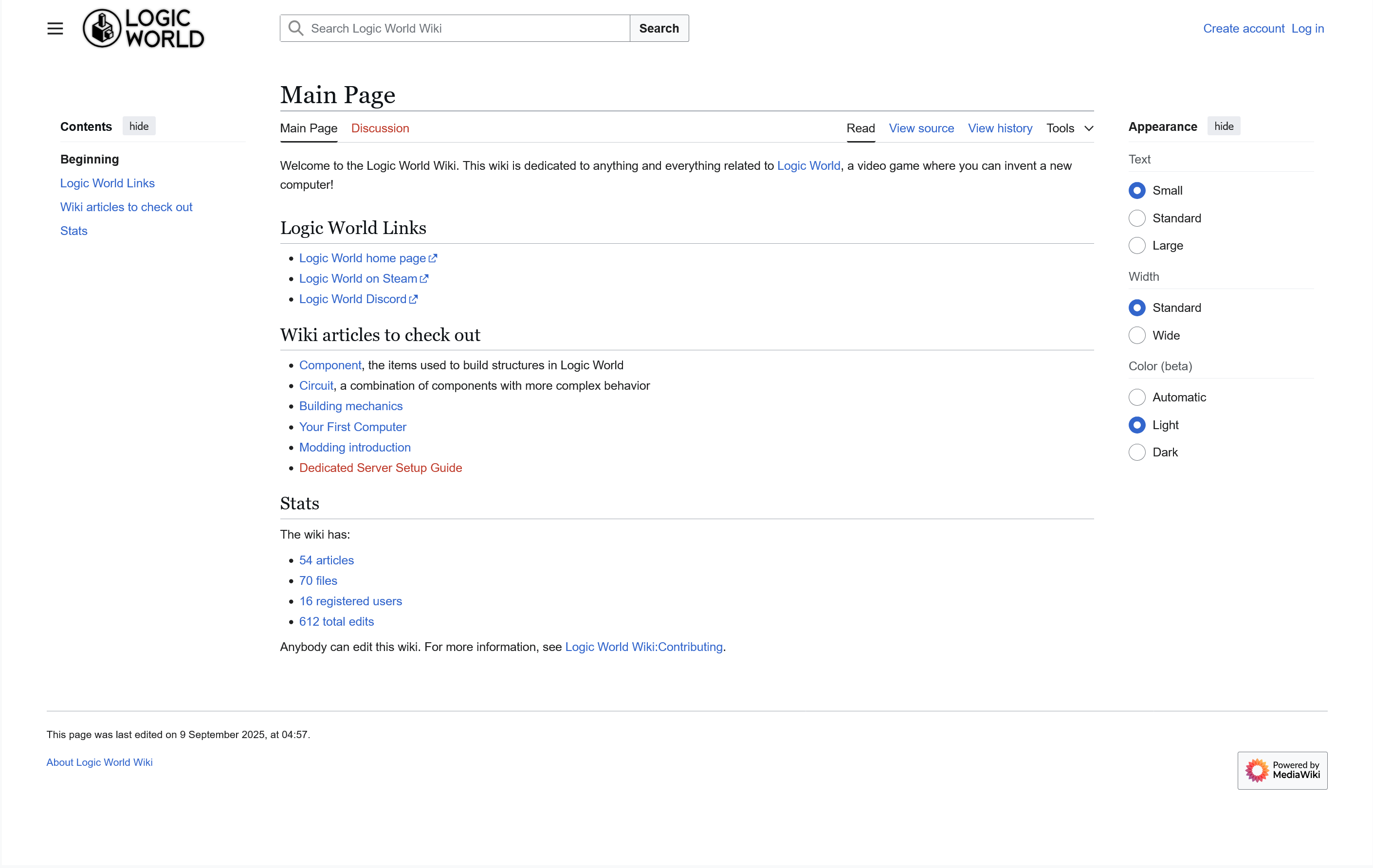Open Logic World on Steam link
This screenshot has height=868, width=1373.
pyautogui.click(x=363, y=279)
